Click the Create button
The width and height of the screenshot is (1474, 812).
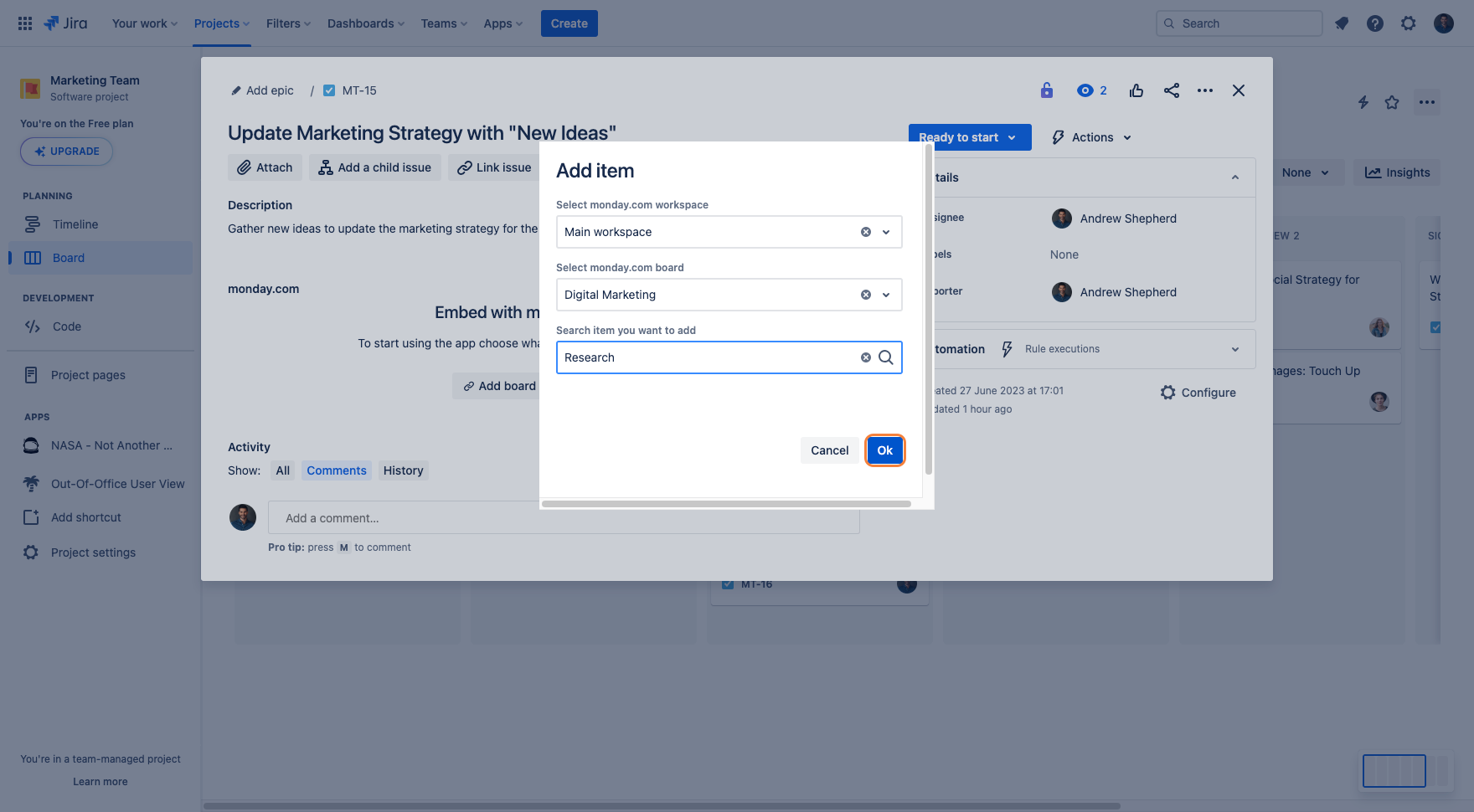(569, 23)
